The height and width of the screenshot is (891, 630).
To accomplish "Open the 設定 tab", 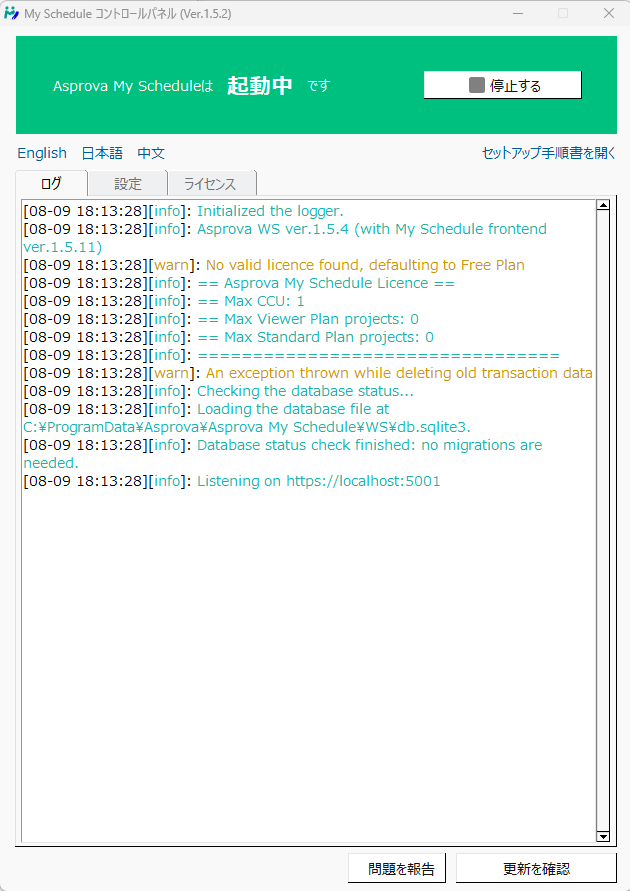I will pos(128,184).
